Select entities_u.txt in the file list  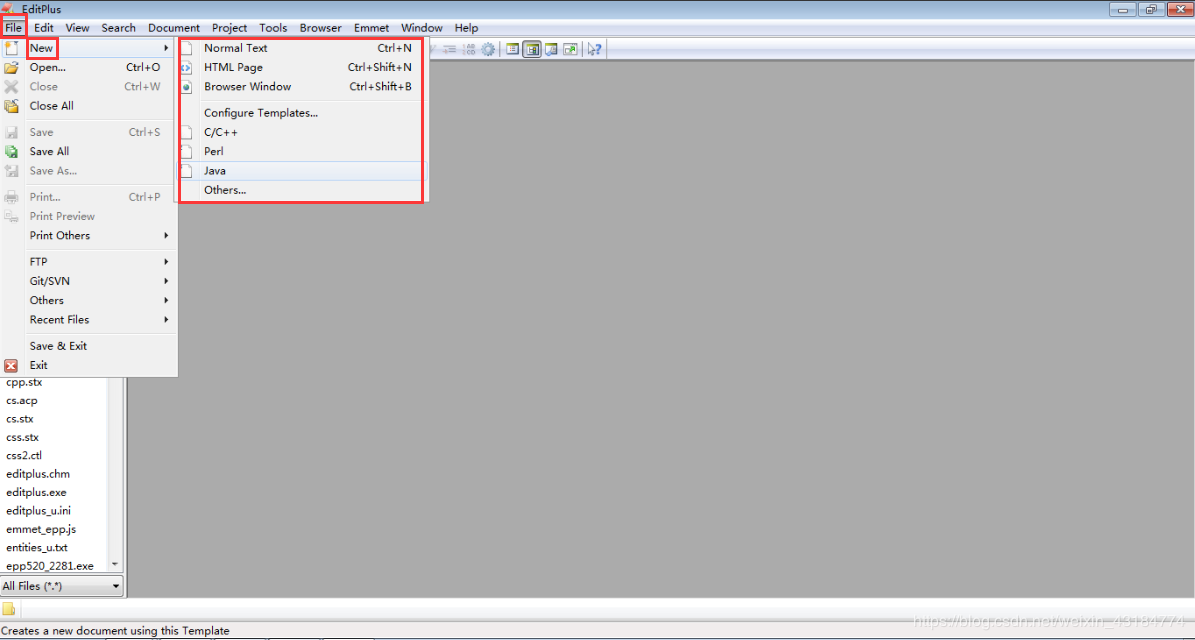37,548
